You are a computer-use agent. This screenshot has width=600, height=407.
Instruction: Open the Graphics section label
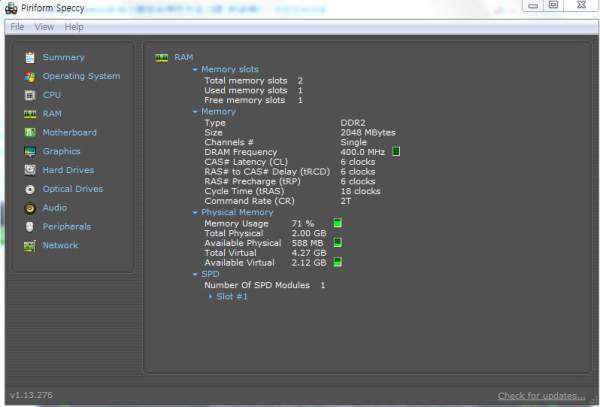pyautogui.click(x=61, y=151)
